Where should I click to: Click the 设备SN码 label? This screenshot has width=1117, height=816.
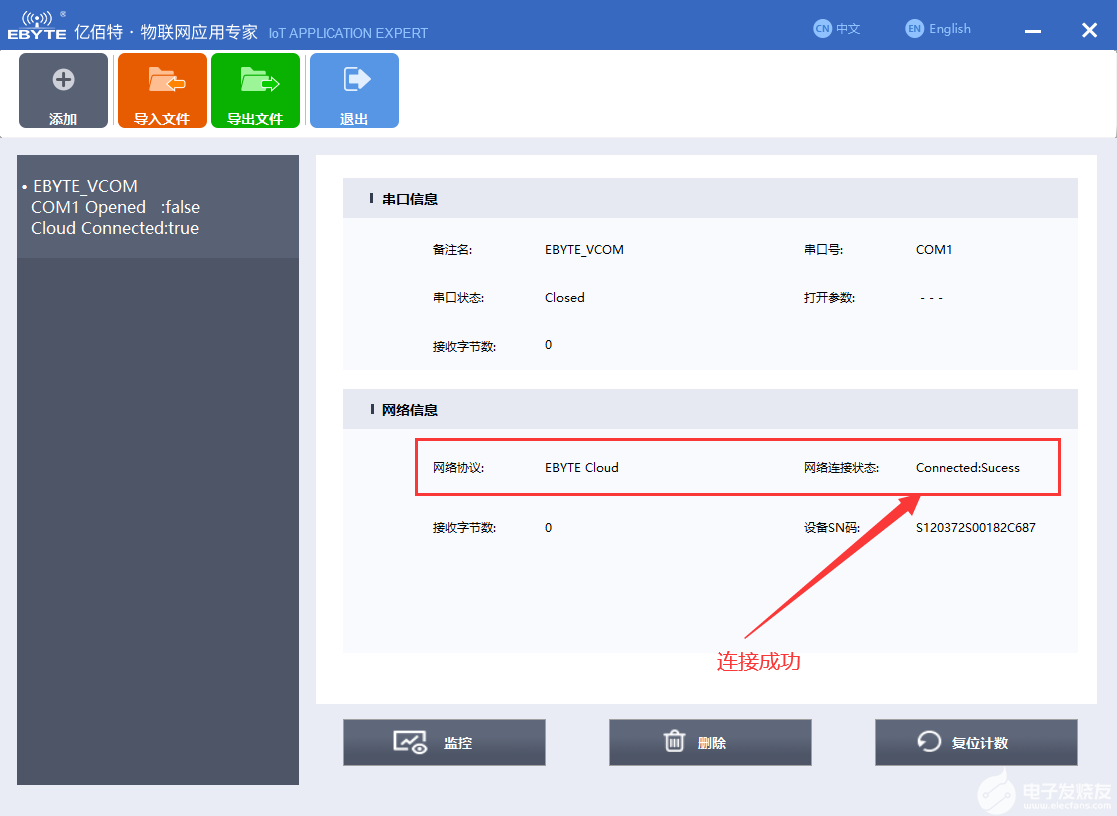[832, 527]
